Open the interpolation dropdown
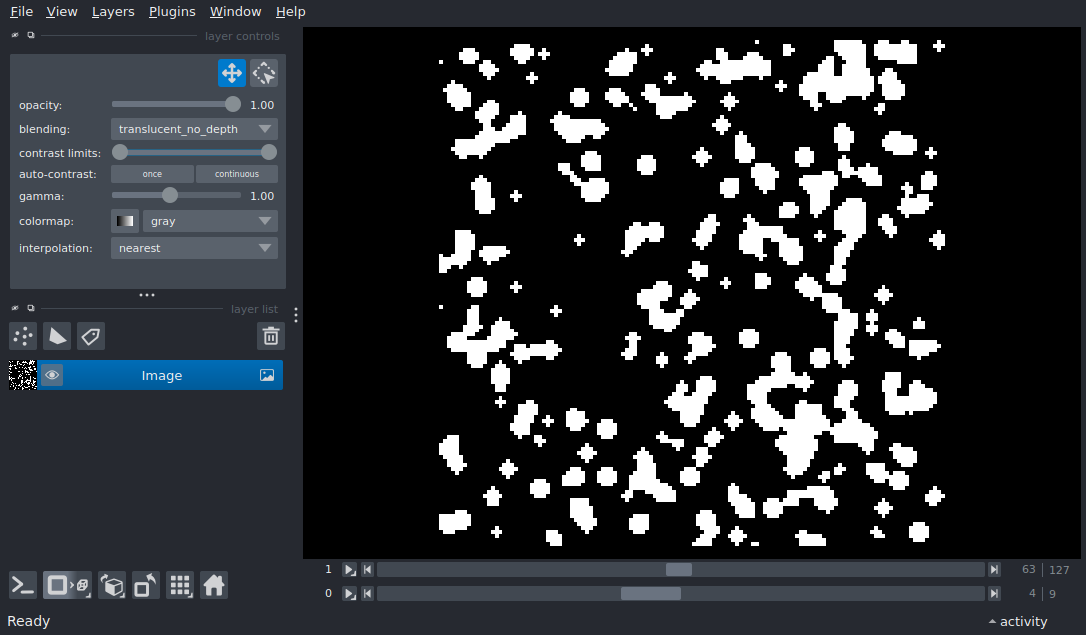 [x=194, y=248]
